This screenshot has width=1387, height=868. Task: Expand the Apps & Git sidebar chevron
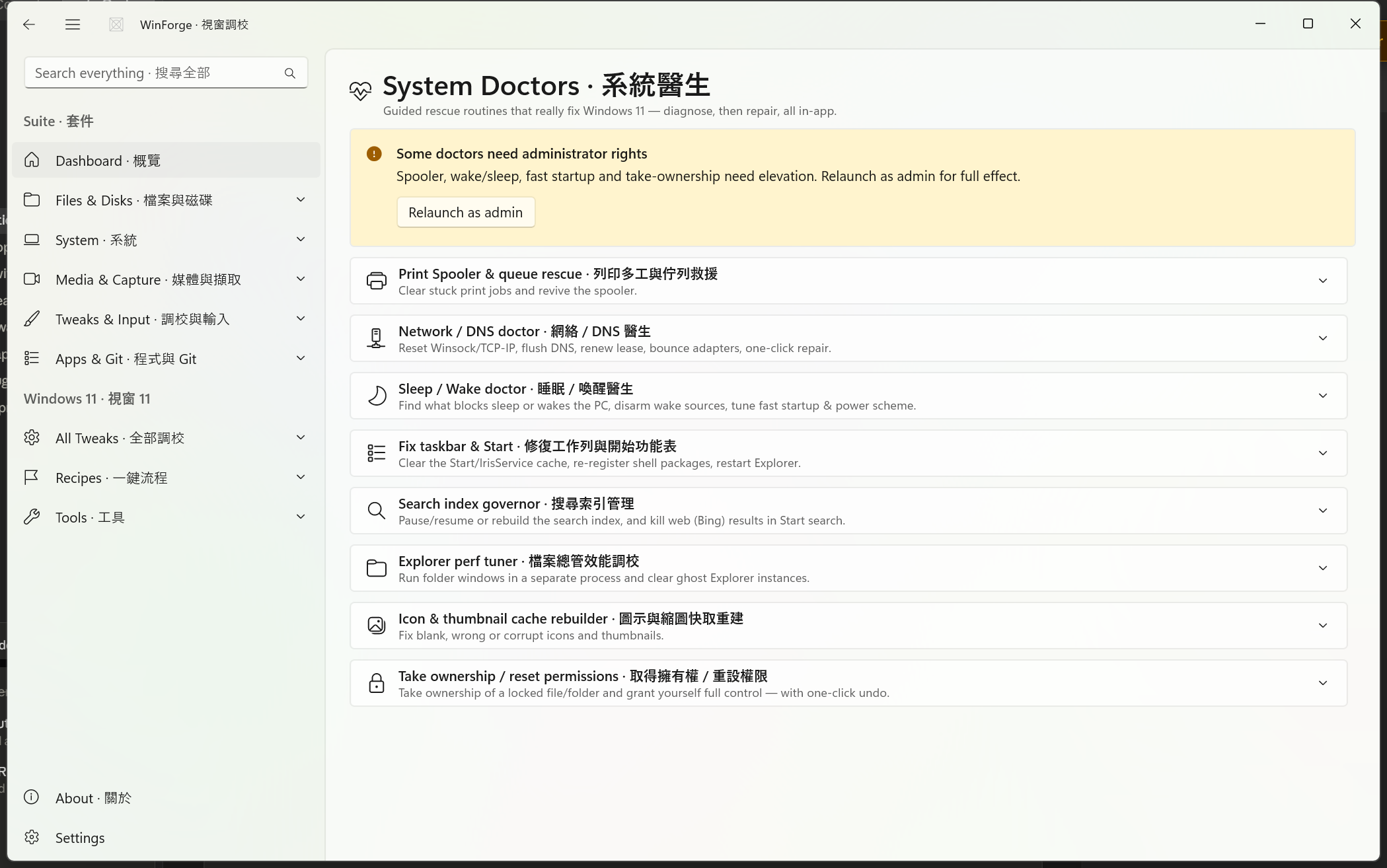click(x=301, y=358)
